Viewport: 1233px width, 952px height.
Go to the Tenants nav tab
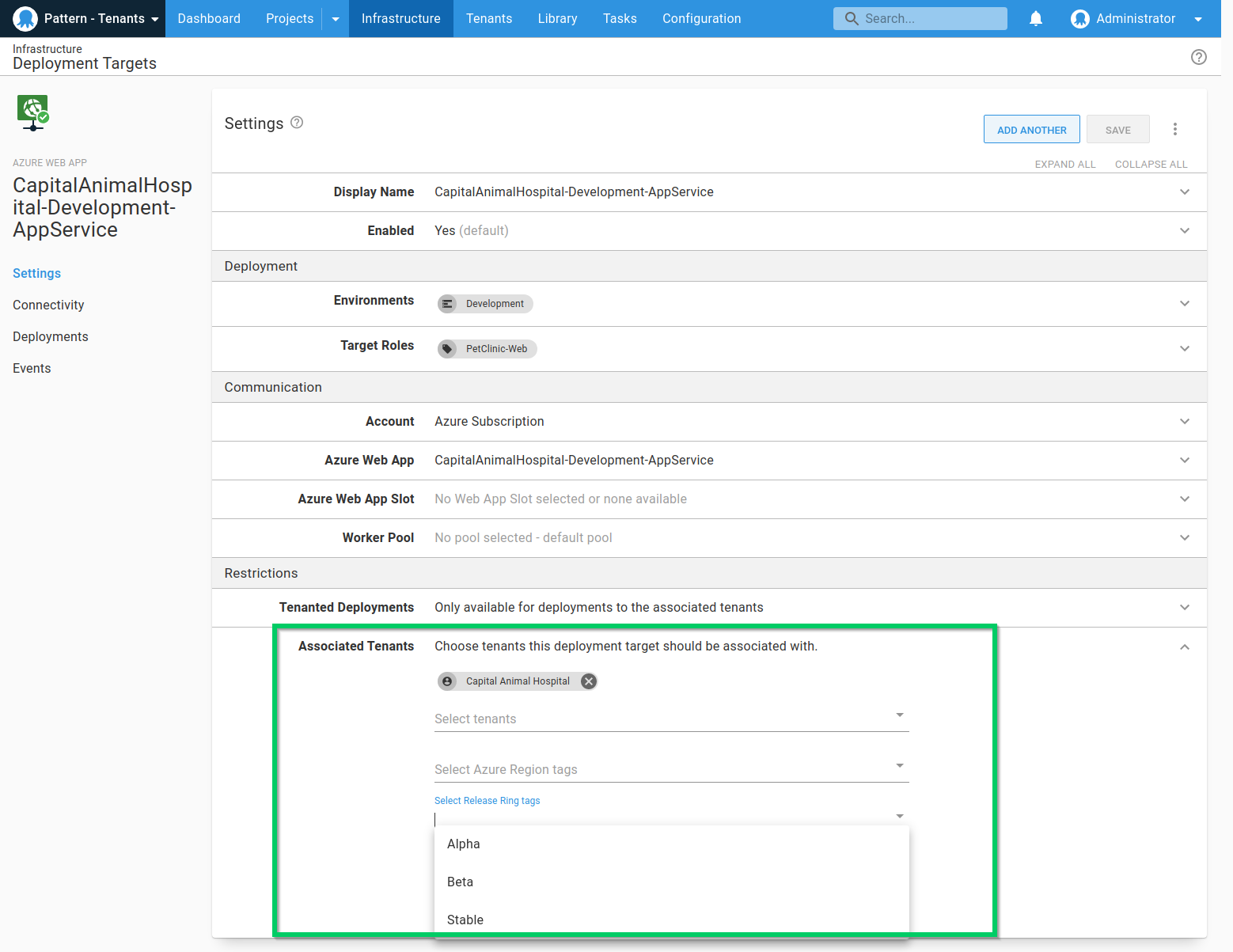pyautogui.click(x=488, y=18)
